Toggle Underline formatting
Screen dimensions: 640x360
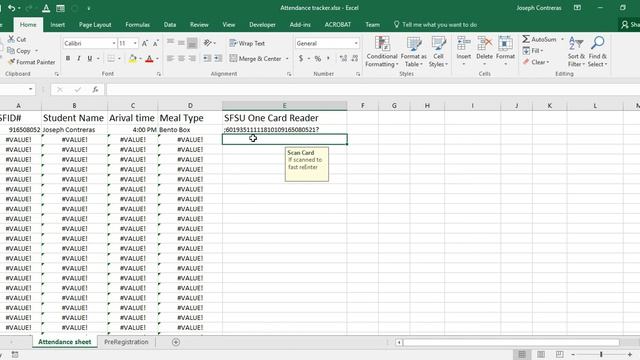[90, 58]
